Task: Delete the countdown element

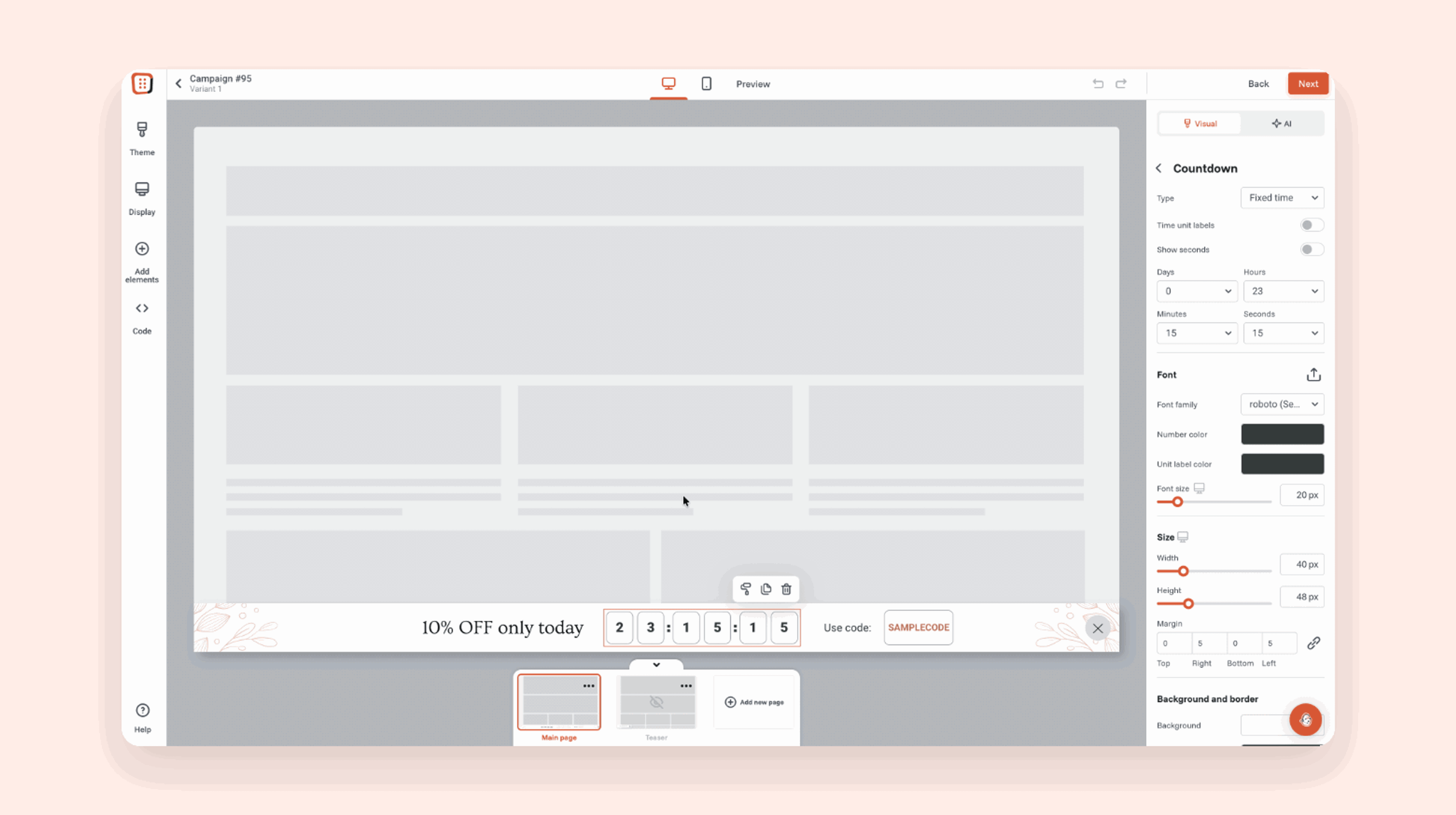Action: tap(786, 589)
